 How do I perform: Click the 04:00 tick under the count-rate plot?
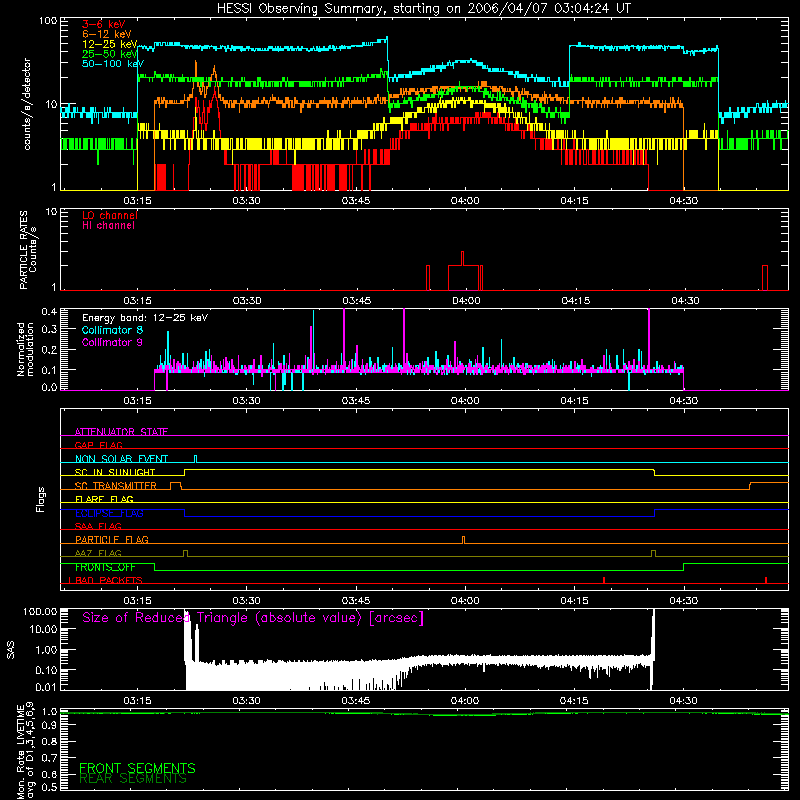point(465,201)
